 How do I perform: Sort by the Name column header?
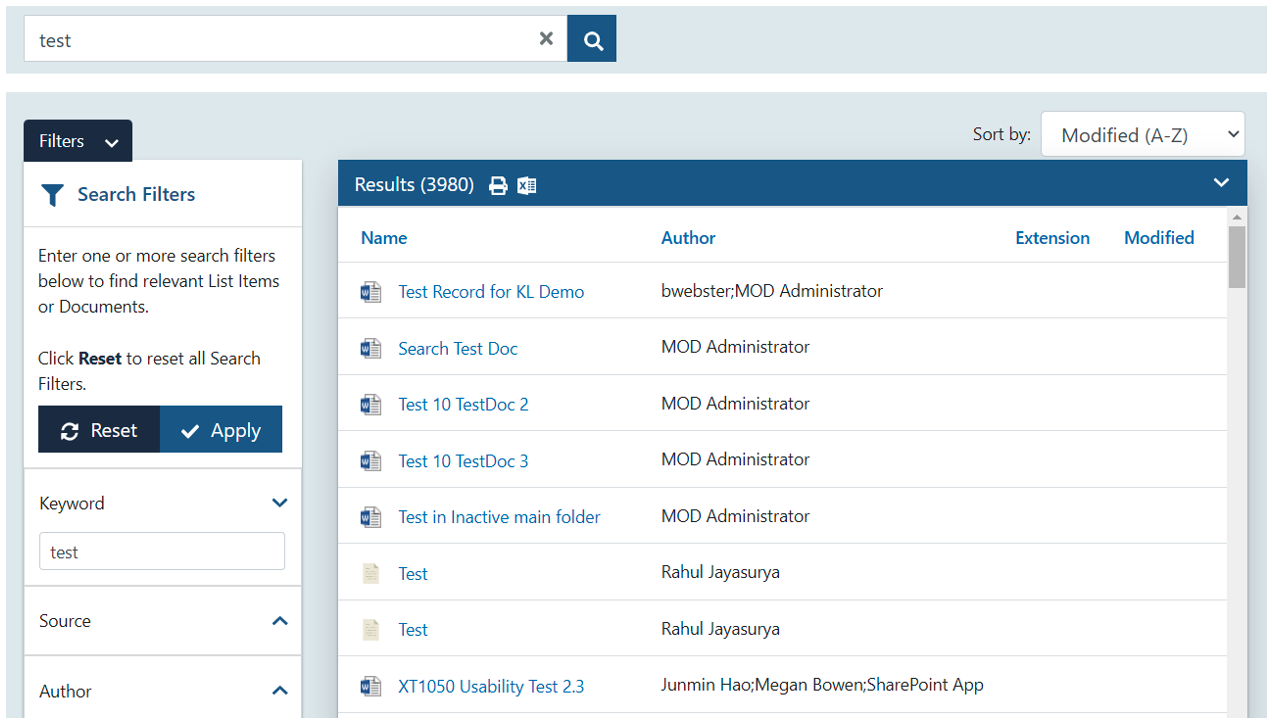coord(384,238)
